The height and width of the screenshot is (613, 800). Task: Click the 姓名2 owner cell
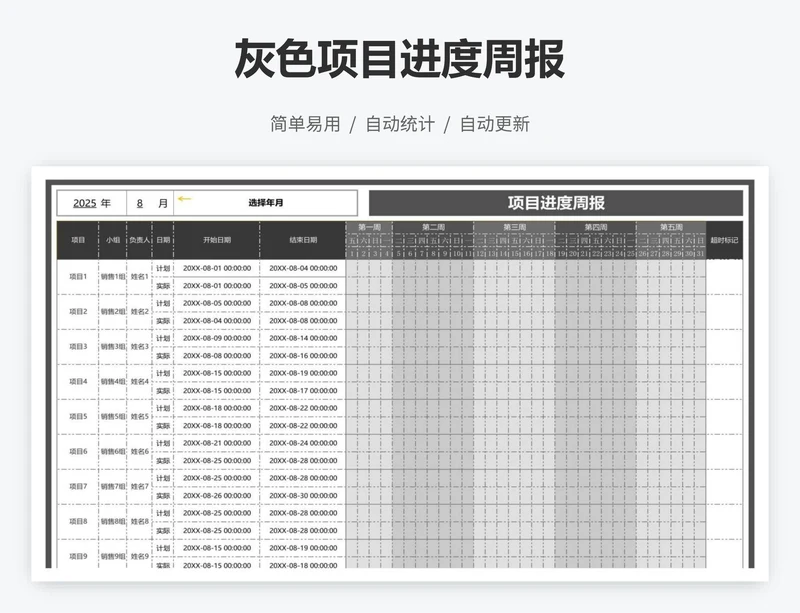tap(139, 311)
